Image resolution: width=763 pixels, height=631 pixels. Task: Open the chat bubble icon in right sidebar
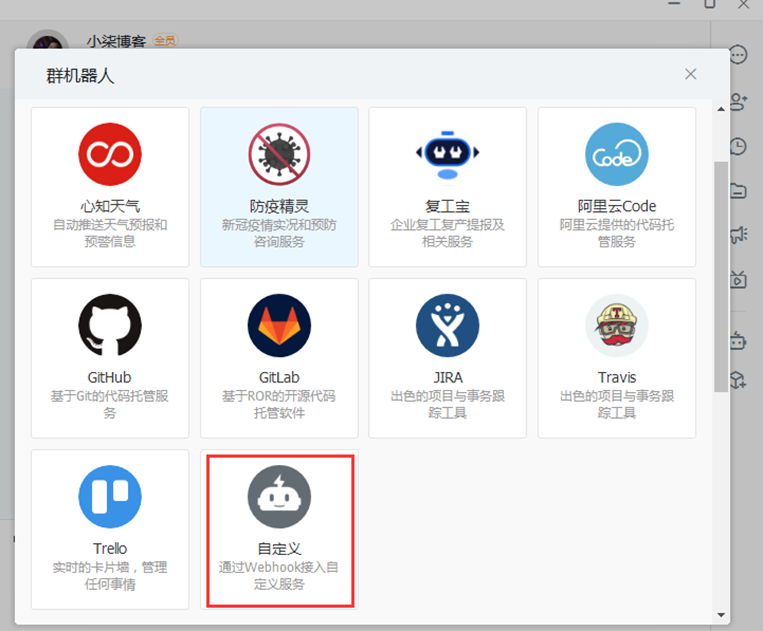coord(738,54)
